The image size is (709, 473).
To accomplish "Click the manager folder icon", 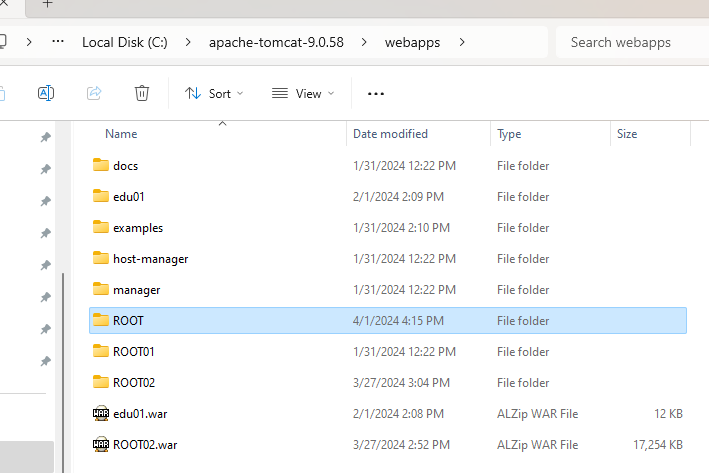I will point(100,289).
